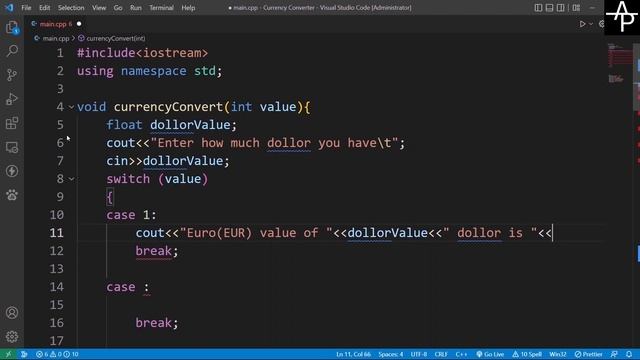Click 'switch' keyword on line 8
640x360 pixels.
click(128, 179)
